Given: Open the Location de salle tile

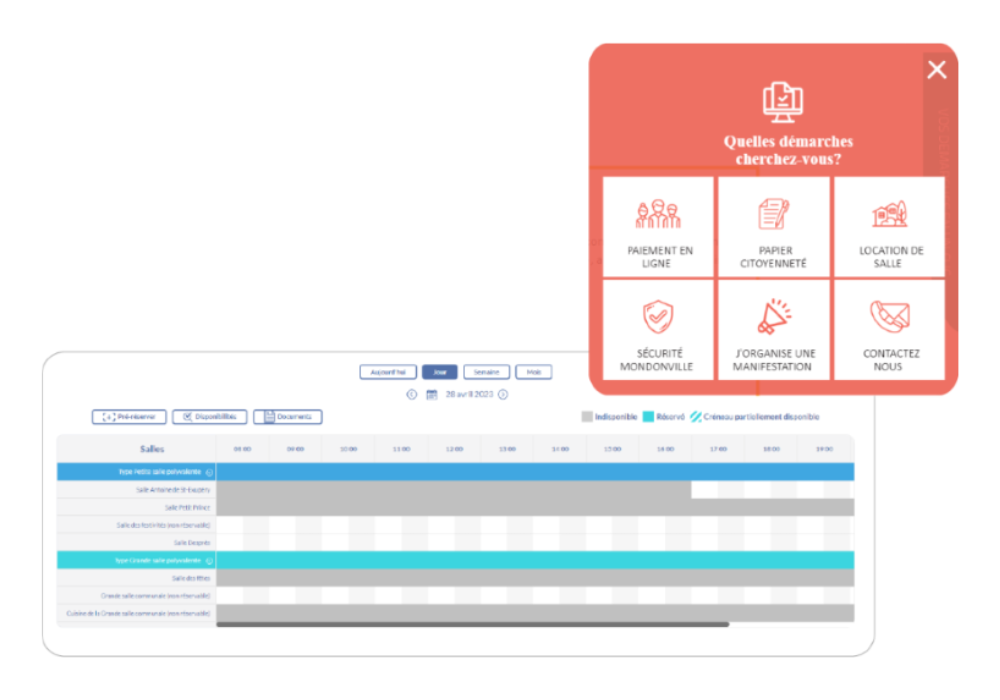Looking at the screenshot, I should coord(890,227).
